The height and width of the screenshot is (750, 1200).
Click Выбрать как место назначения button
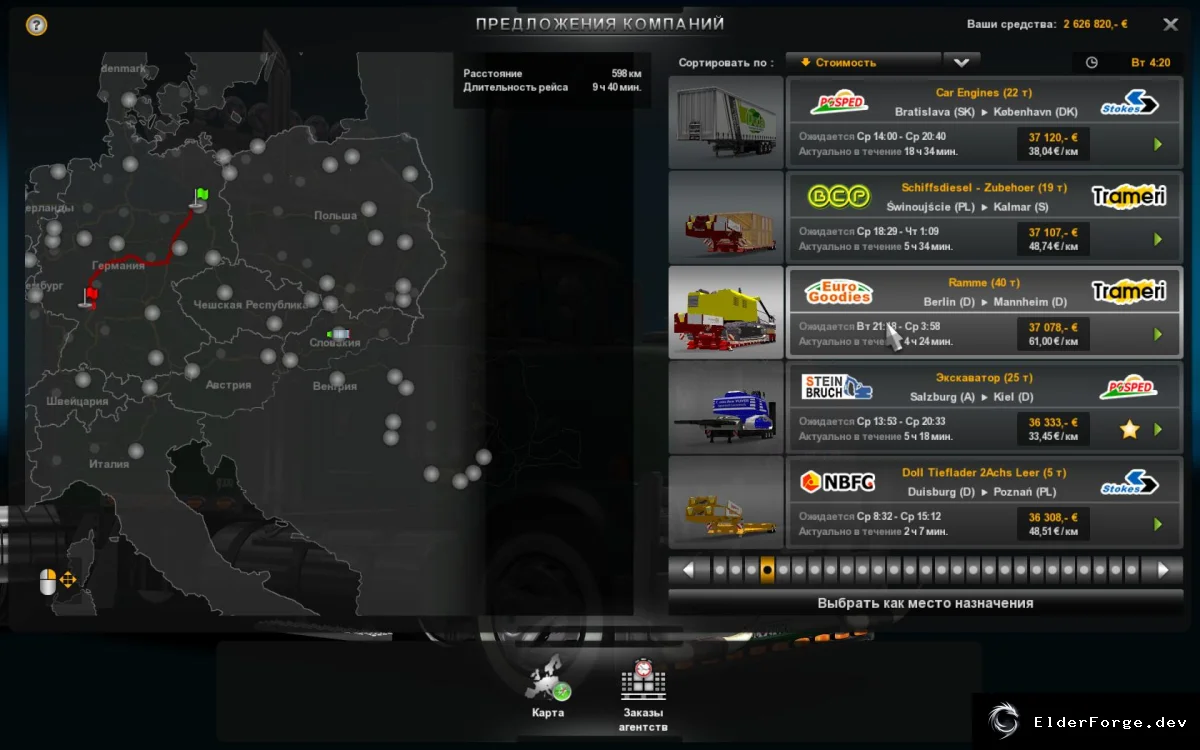pos(925,603)
